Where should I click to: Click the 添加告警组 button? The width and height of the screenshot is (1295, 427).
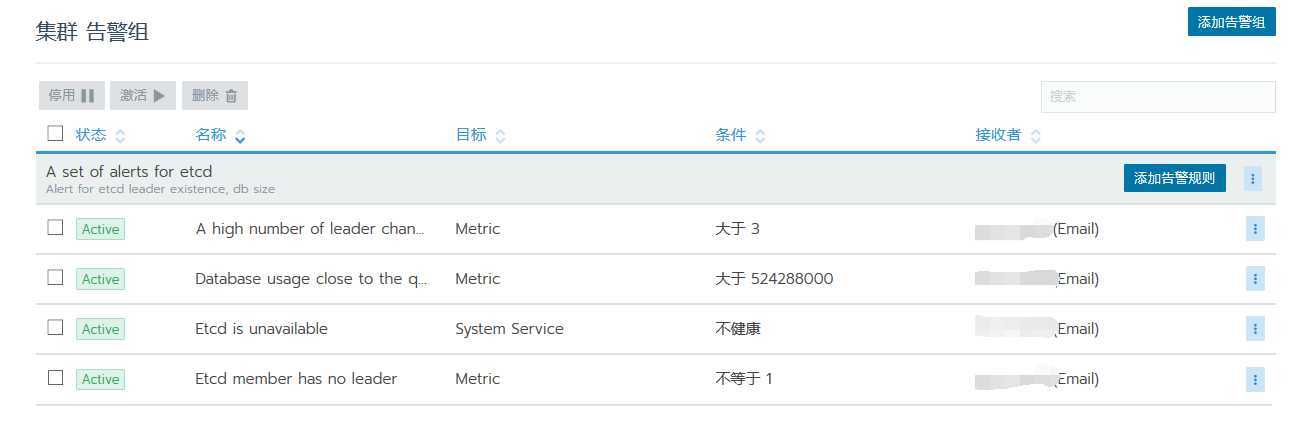click(x=1231, y=22)
